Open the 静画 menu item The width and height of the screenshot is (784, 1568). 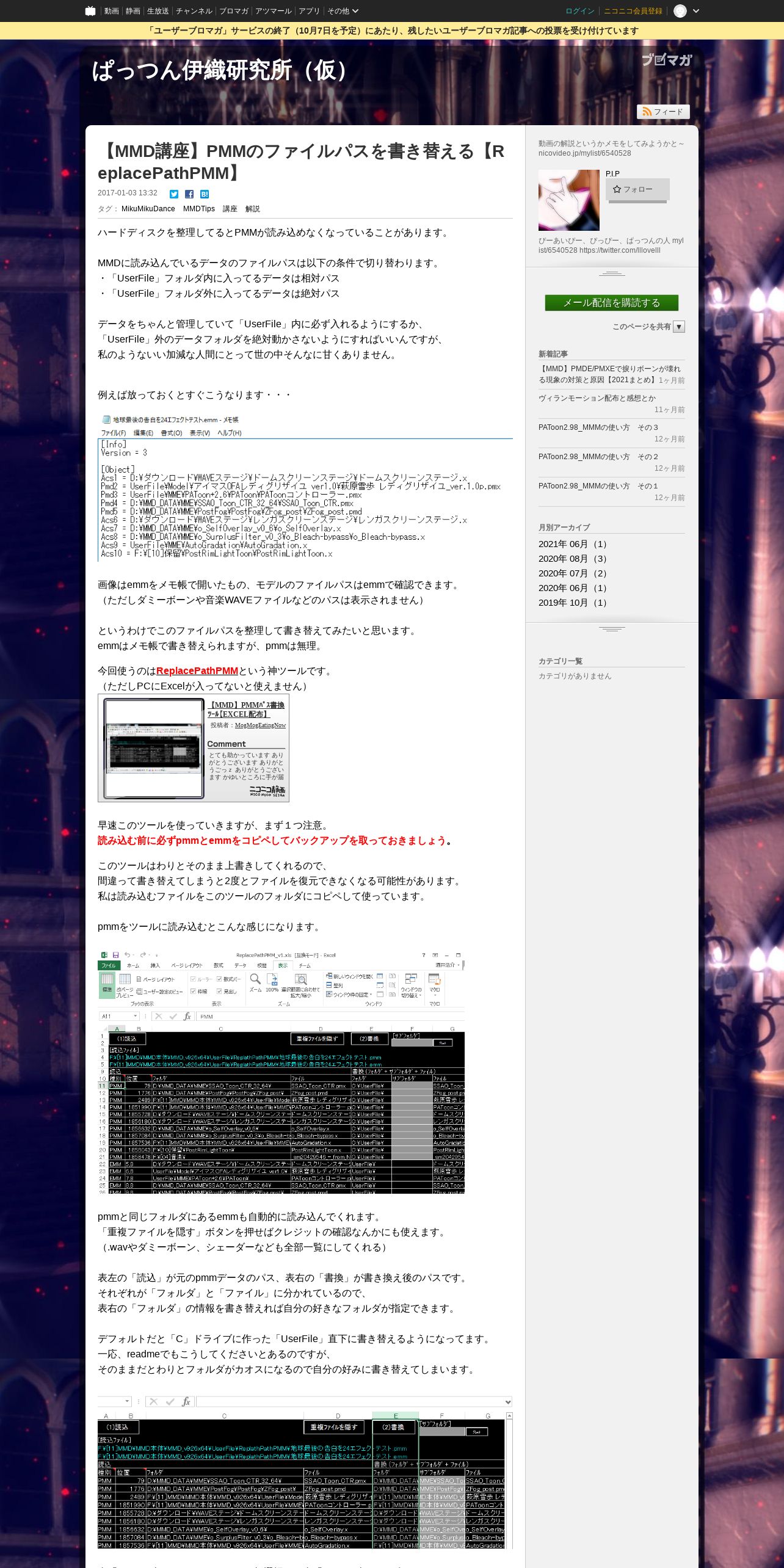click(133, 11)
